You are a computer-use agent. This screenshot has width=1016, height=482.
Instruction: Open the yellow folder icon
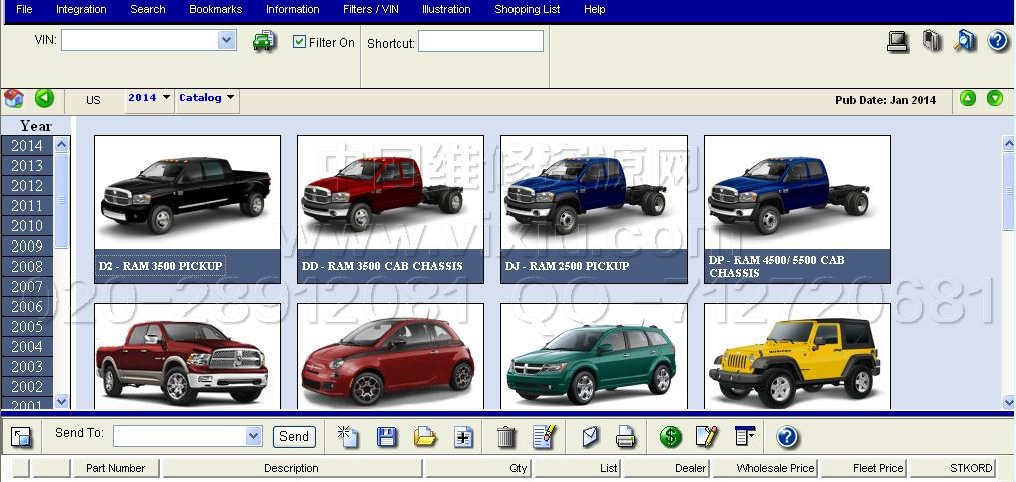pyautogui.click(x=425, y=436)
